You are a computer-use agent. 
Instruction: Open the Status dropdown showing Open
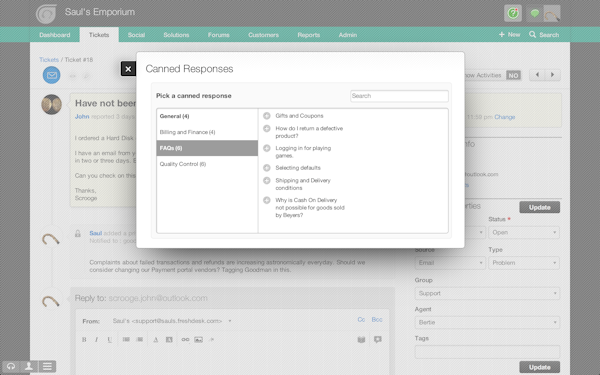pyautogui.click(x=524, y=232)
